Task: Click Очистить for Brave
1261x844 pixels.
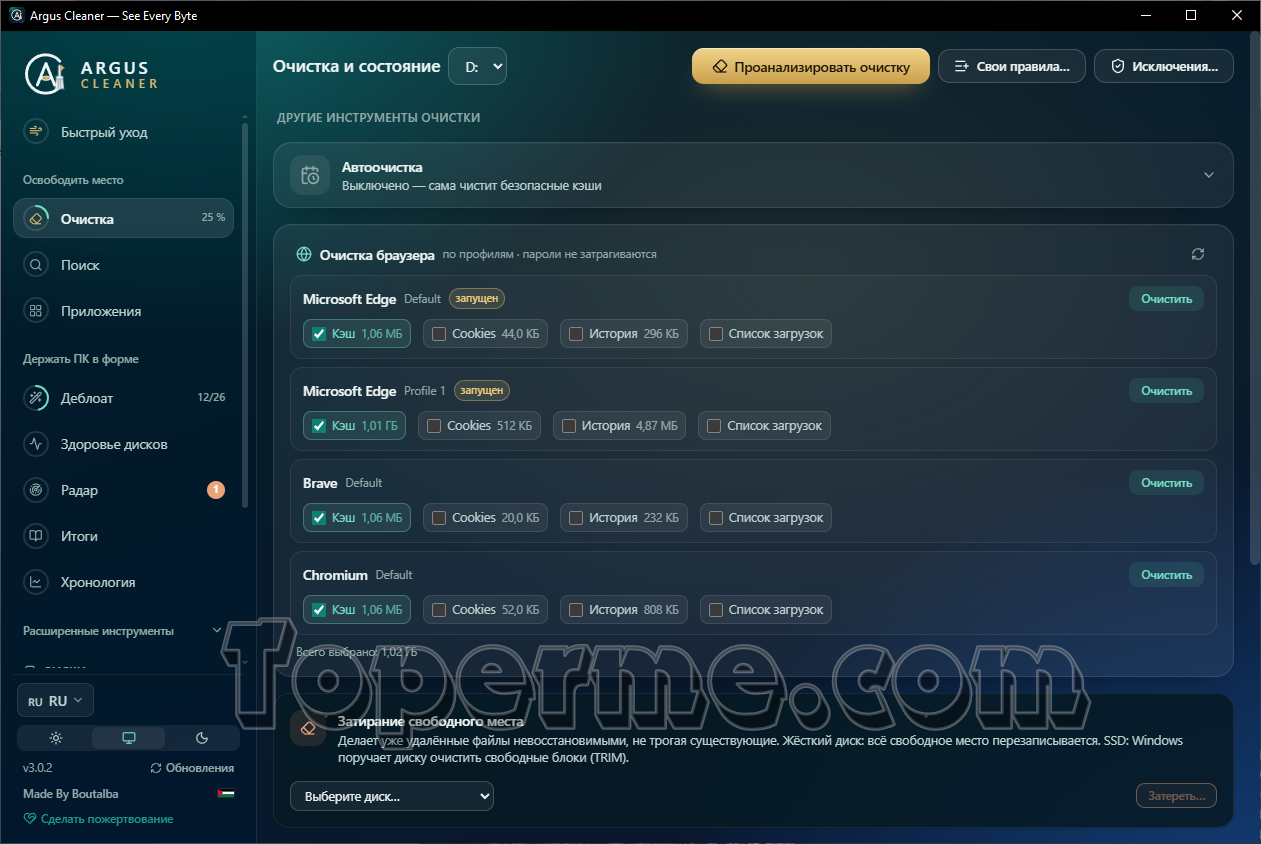Action: tap(1167, 483)
